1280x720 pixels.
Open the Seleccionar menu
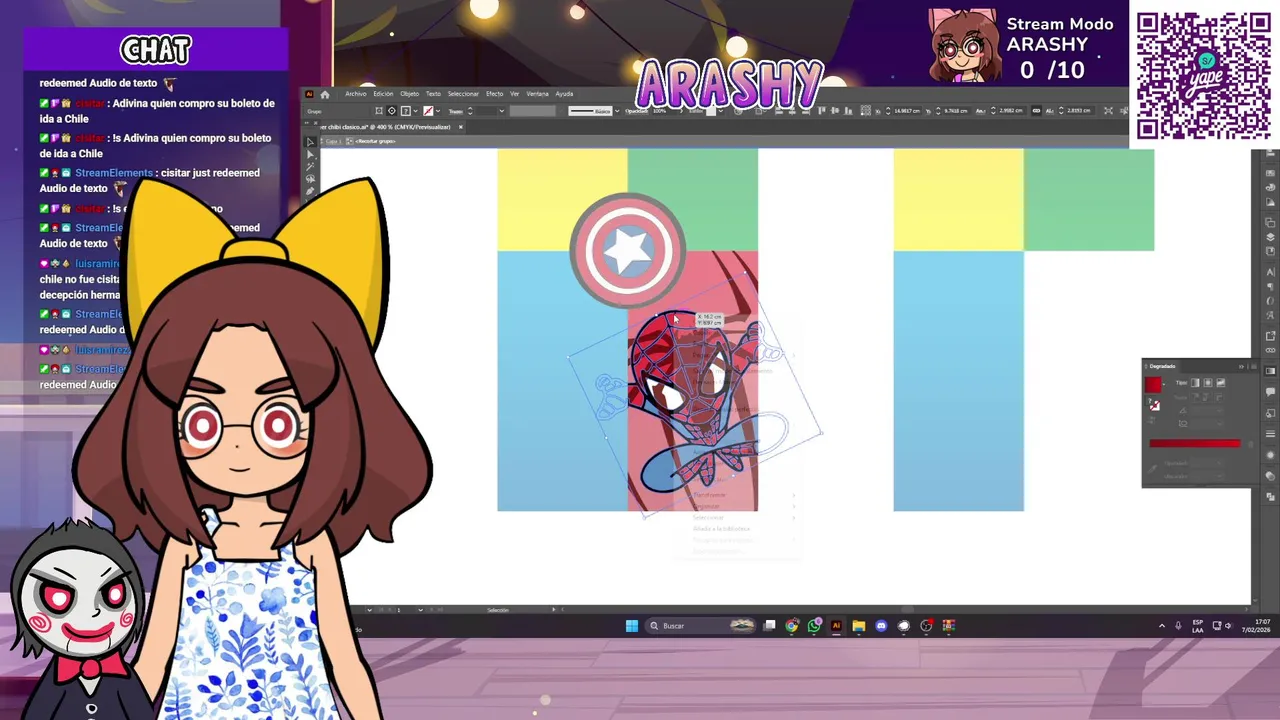pos(463,94)
